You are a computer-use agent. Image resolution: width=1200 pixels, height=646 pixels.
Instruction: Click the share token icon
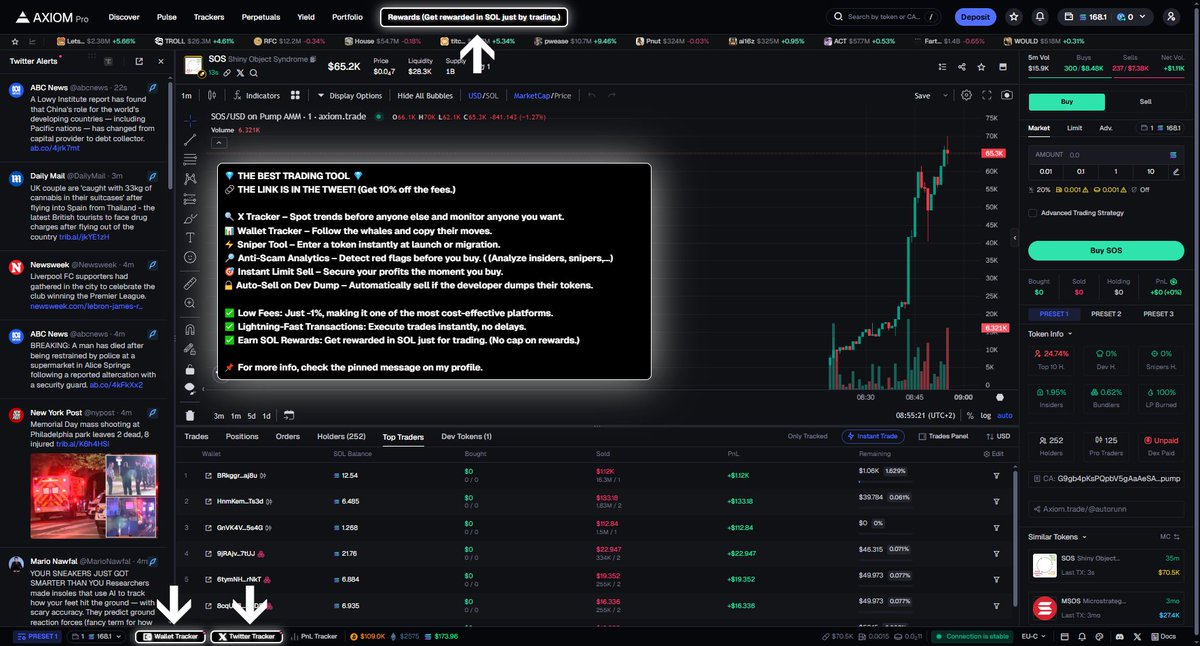coord(961,67)
